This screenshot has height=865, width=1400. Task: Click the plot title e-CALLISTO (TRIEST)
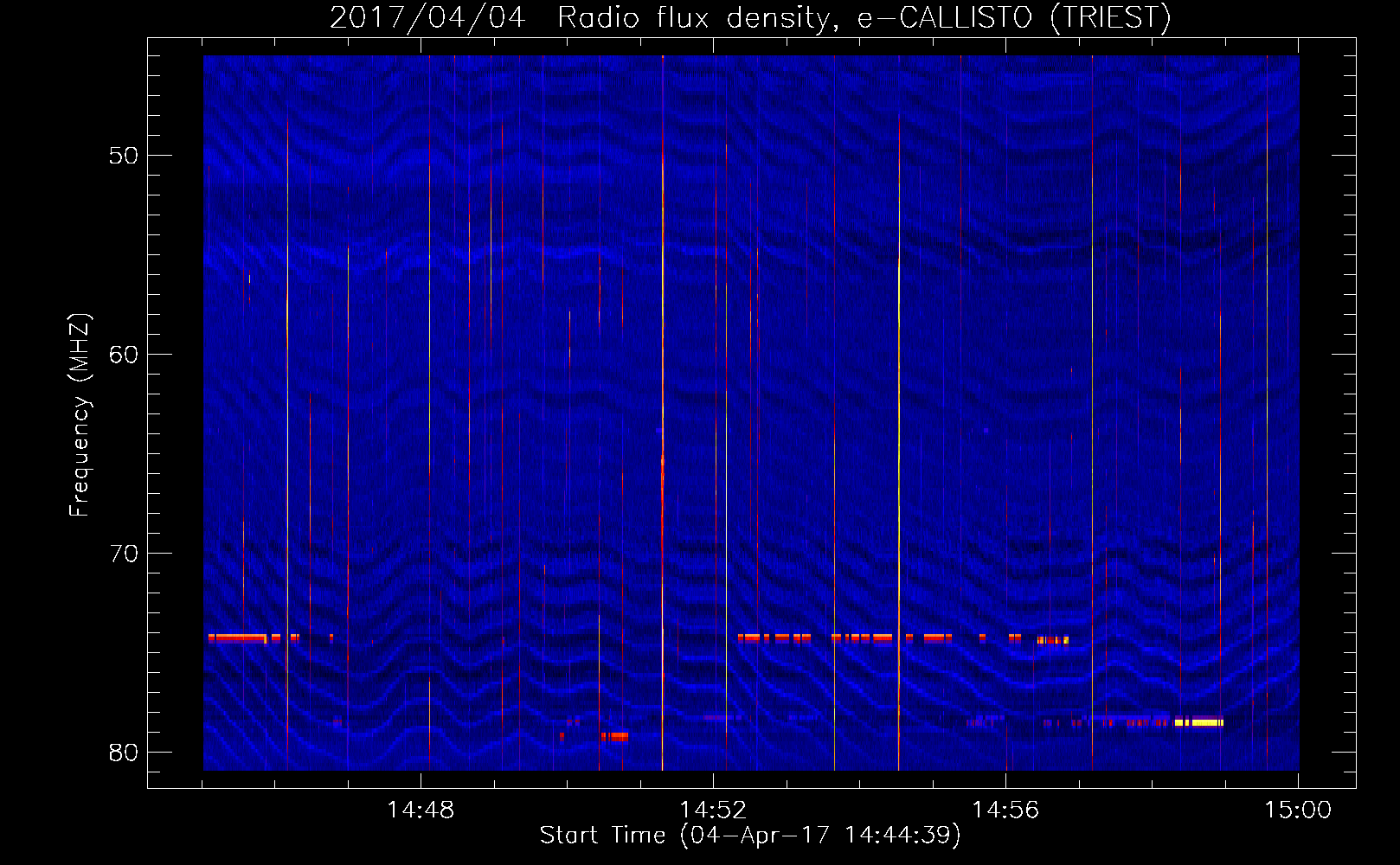click(x=1014, y=17)
